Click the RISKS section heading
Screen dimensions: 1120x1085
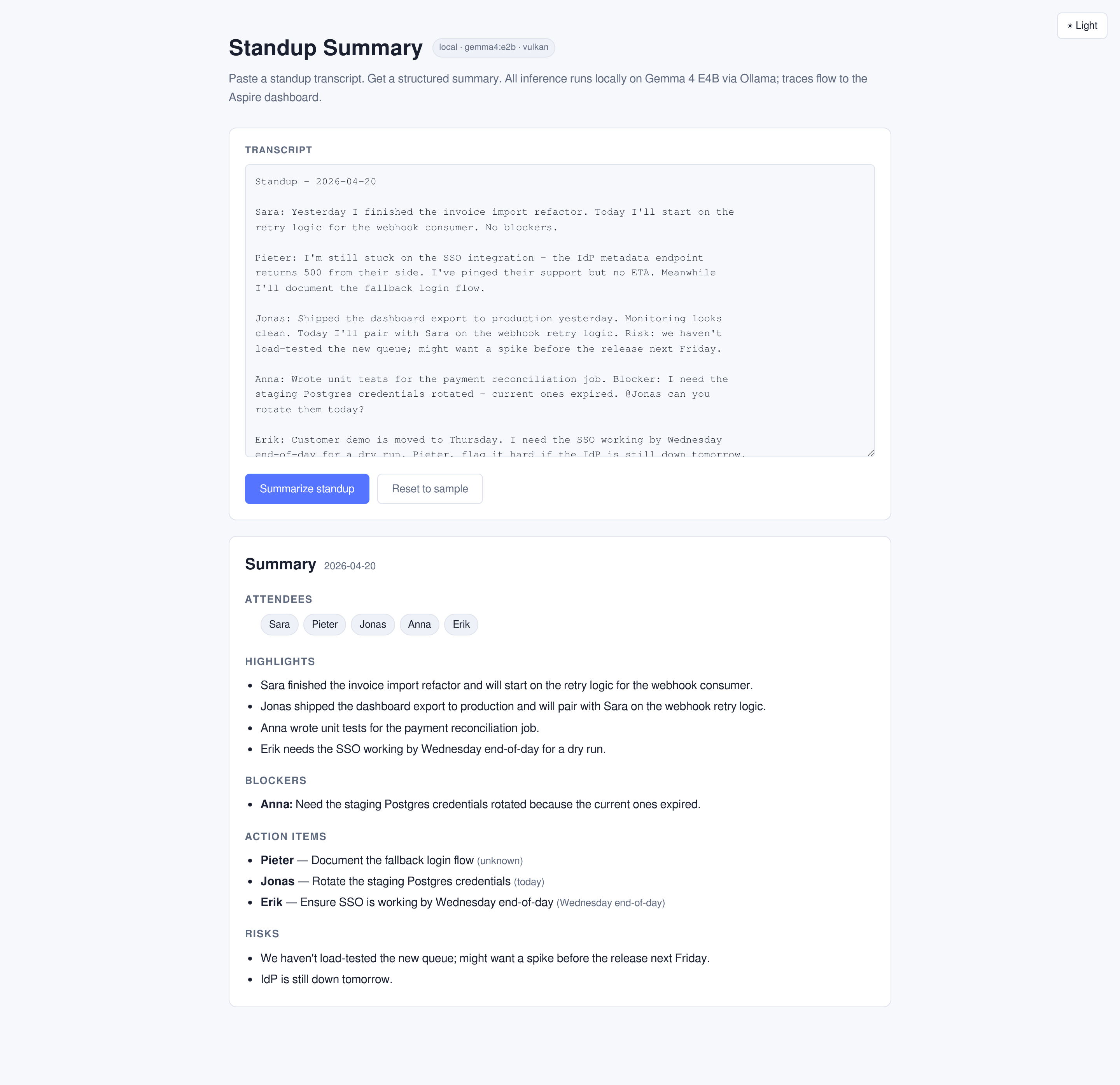tap(262, 934)
